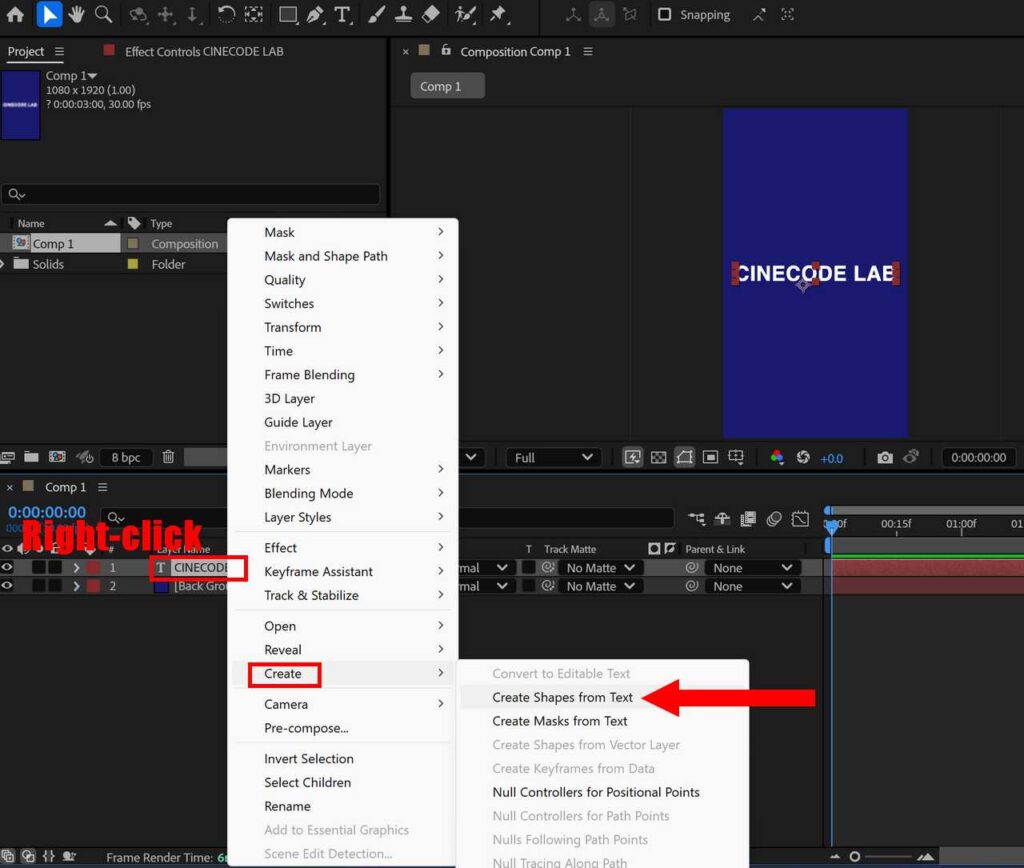This screenshot has width=1024, height=868.
Task: Select the Clone Stamp tool
Action: (403, 14)
